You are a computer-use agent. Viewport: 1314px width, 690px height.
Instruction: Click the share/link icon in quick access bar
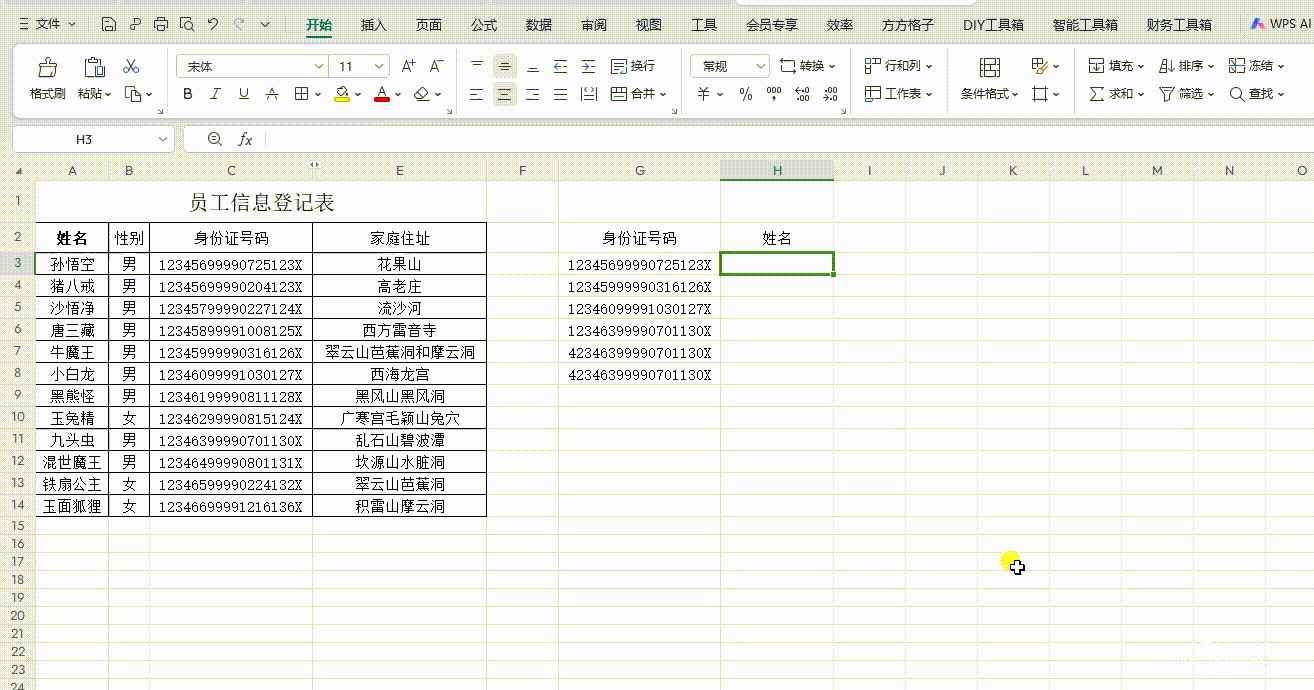[x=135, y=24]
